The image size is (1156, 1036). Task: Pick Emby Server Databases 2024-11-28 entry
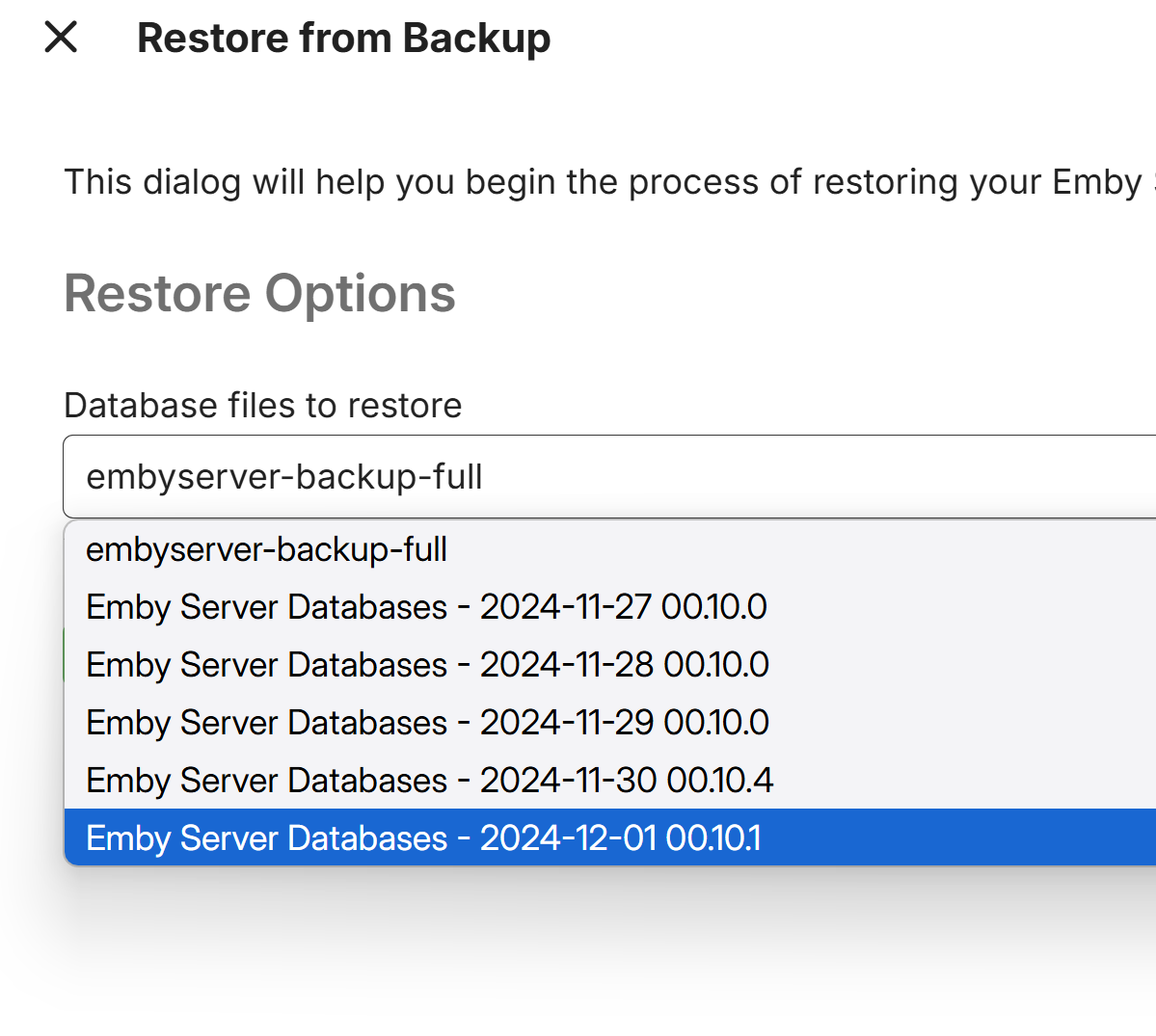coord(427,665)
